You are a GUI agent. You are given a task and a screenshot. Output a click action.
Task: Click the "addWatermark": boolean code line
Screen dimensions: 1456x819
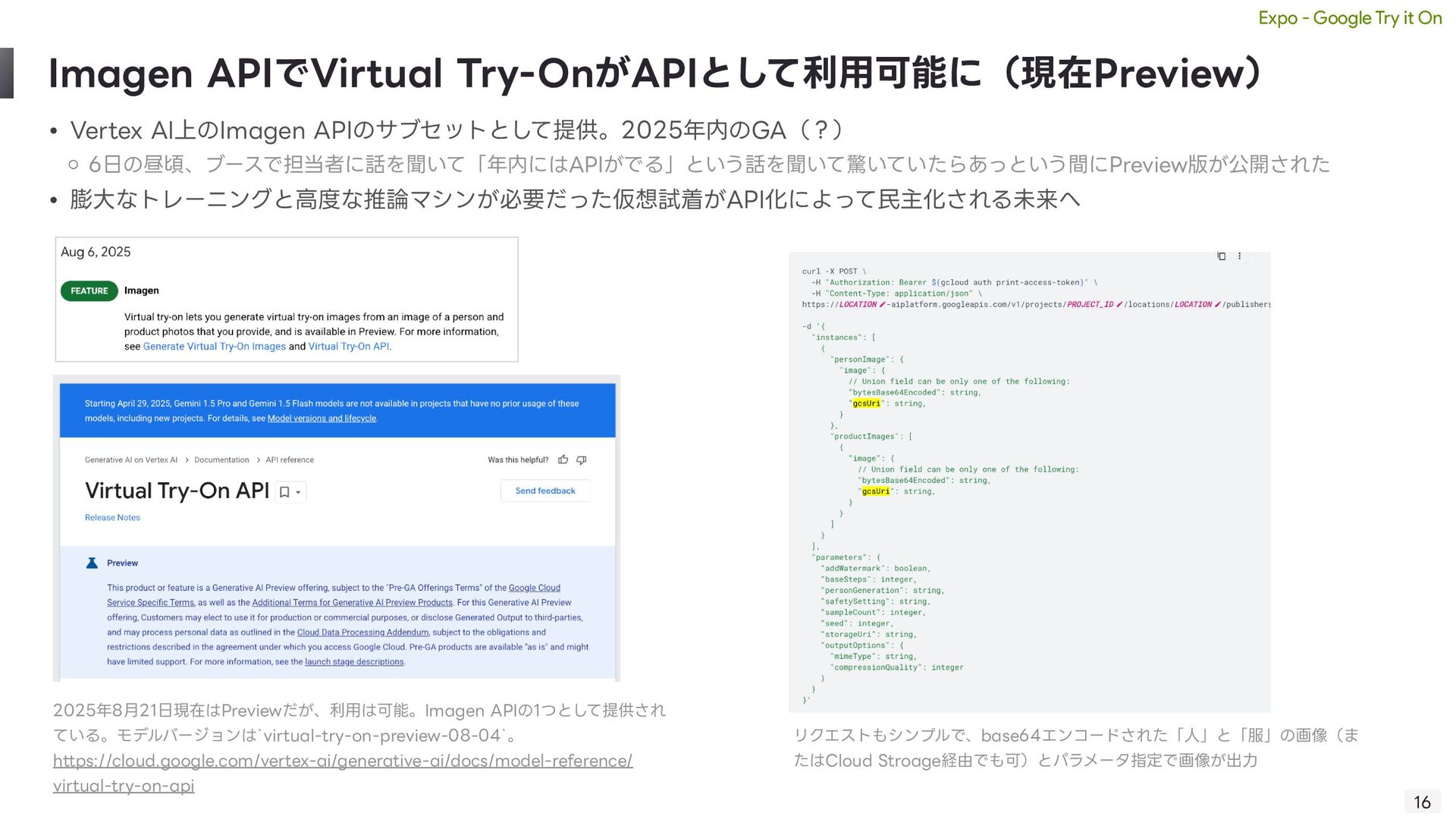tap(875, 569)
